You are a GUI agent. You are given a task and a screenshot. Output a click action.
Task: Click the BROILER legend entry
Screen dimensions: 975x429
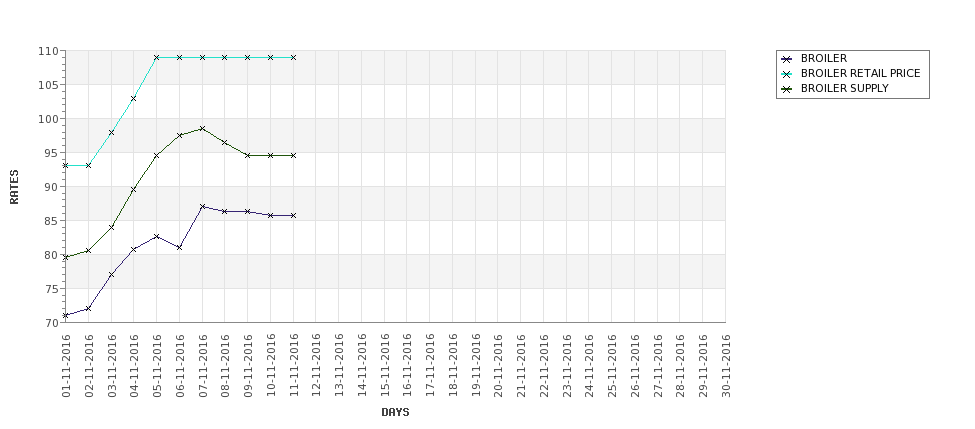pos(814,58)
